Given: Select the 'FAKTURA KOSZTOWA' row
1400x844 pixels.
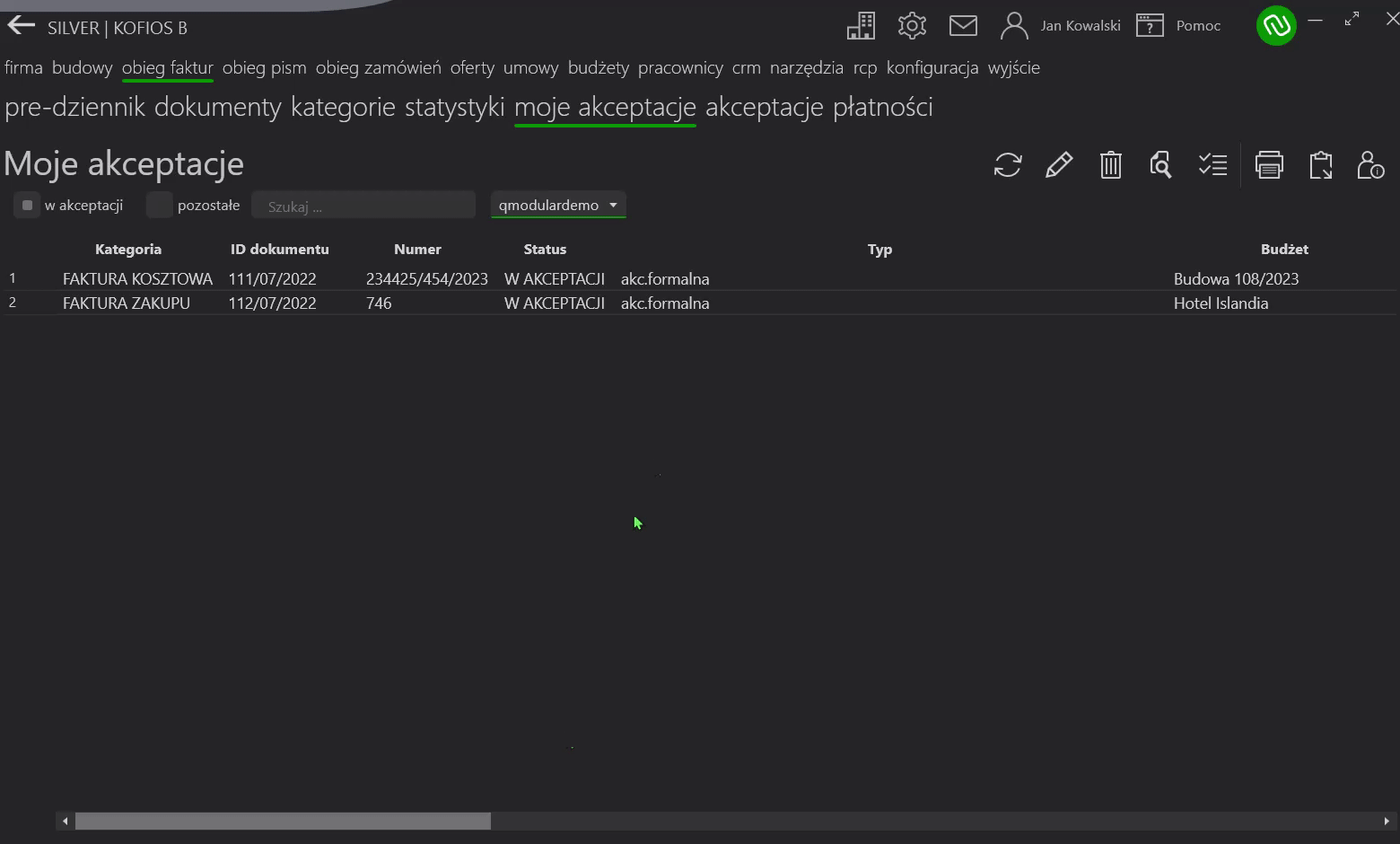Looking at the screenshot, I should click(700, 278).
